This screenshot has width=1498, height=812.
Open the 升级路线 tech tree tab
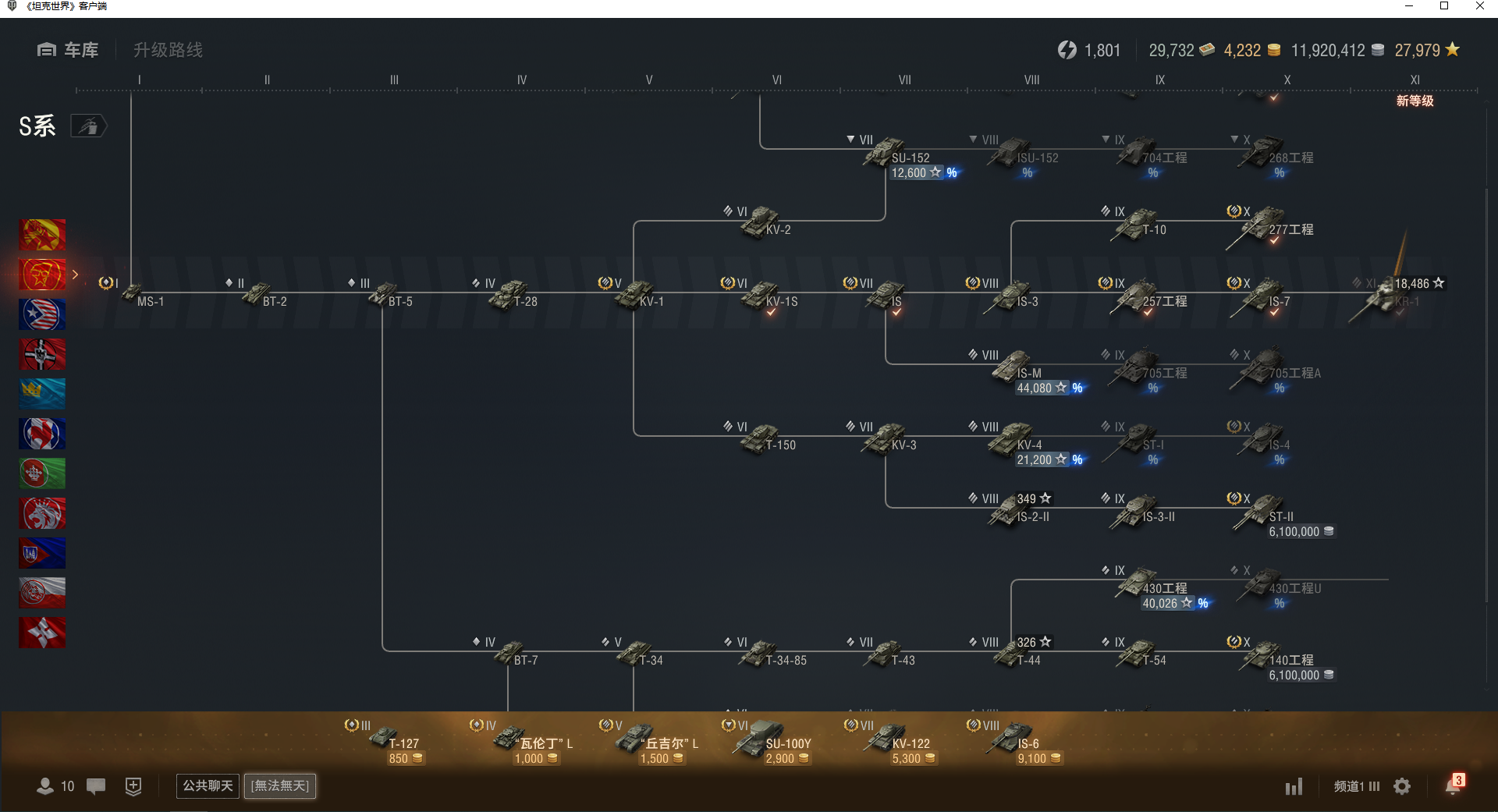click(x=168, y=50)
